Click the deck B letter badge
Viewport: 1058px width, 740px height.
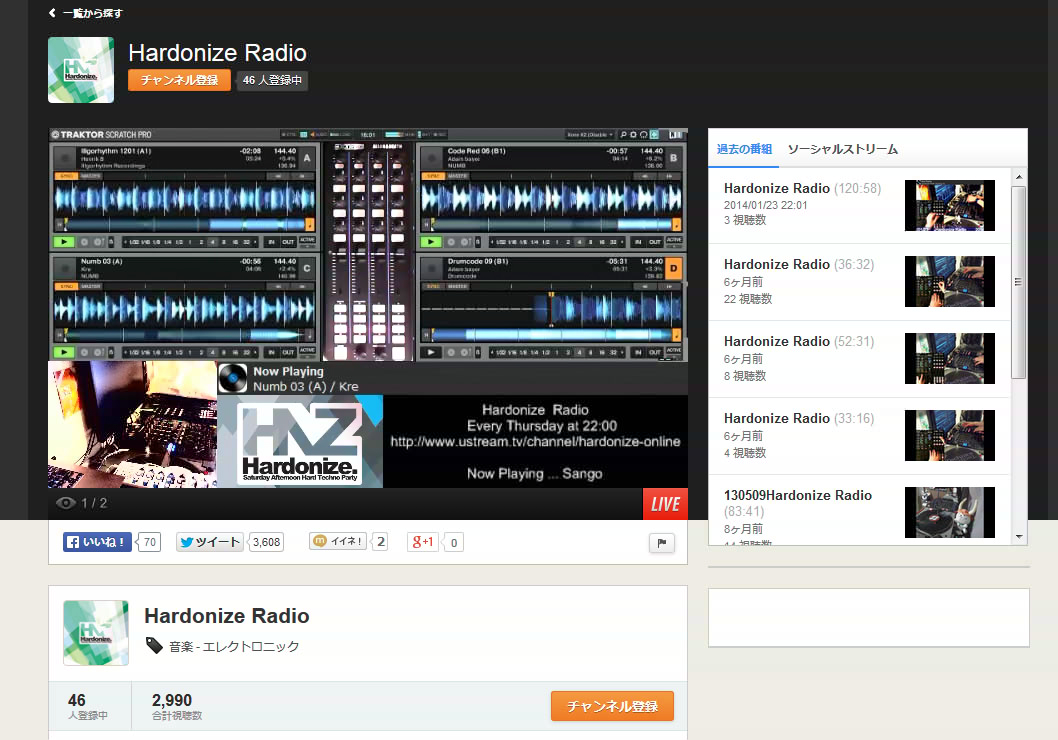(673, 158)
